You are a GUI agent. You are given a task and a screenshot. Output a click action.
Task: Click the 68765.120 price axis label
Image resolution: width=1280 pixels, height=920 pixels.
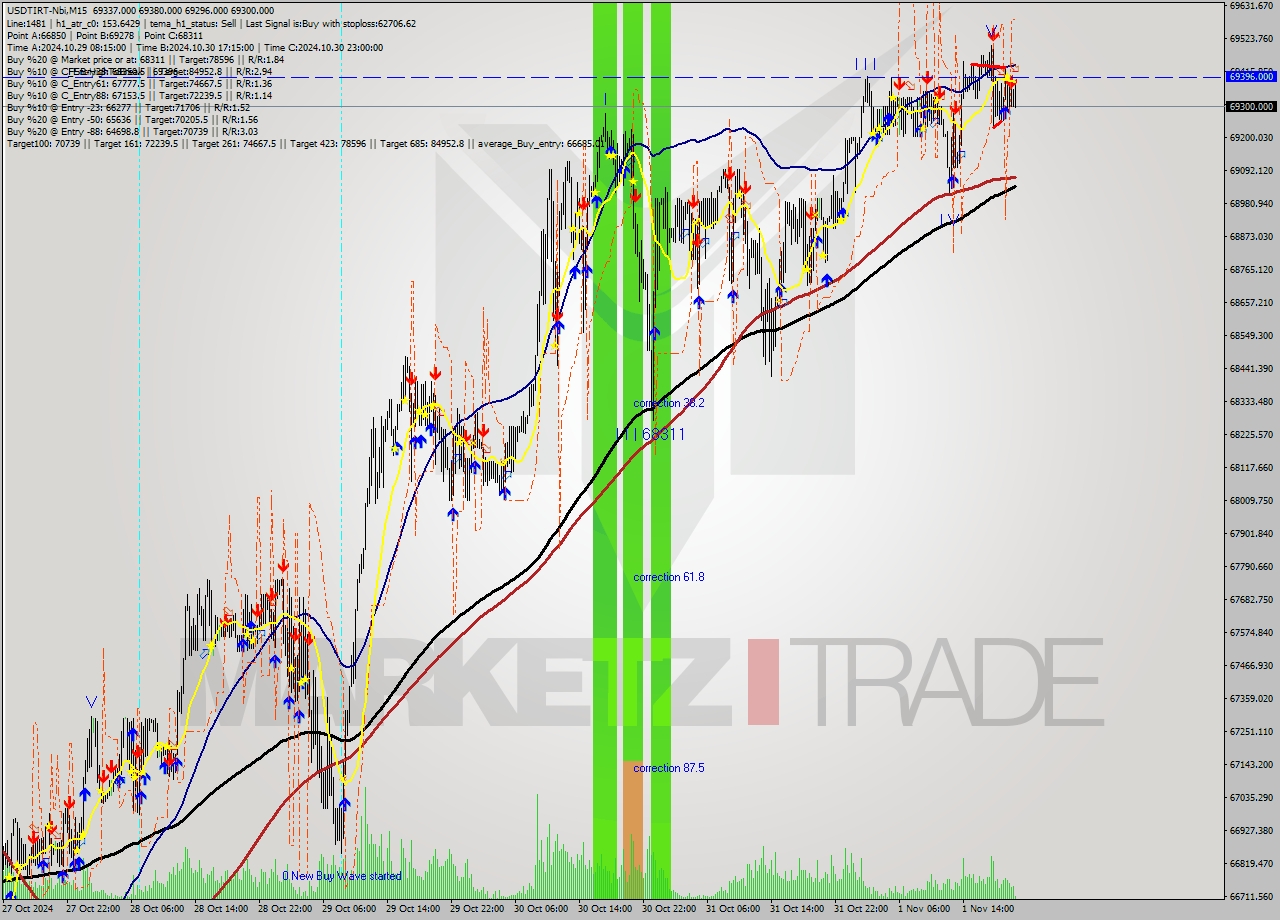[x=1252, y=269]
